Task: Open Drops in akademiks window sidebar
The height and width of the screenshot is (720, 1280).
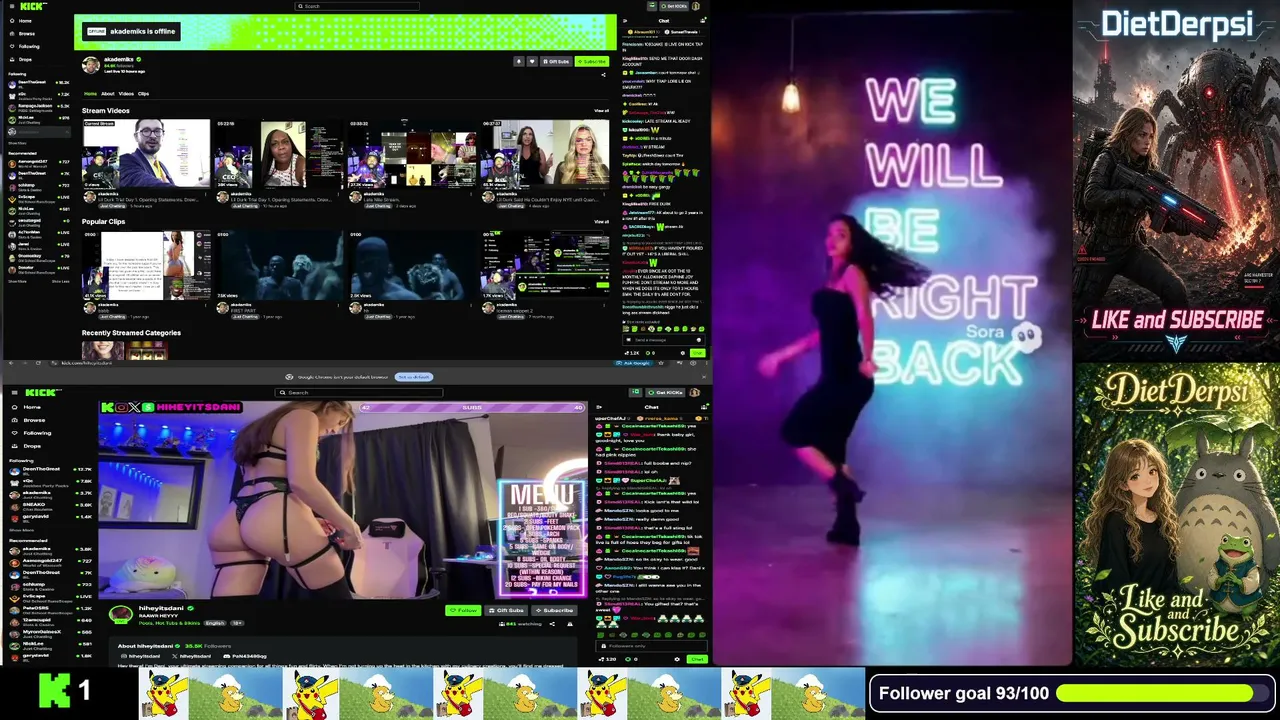Action: 21,59
